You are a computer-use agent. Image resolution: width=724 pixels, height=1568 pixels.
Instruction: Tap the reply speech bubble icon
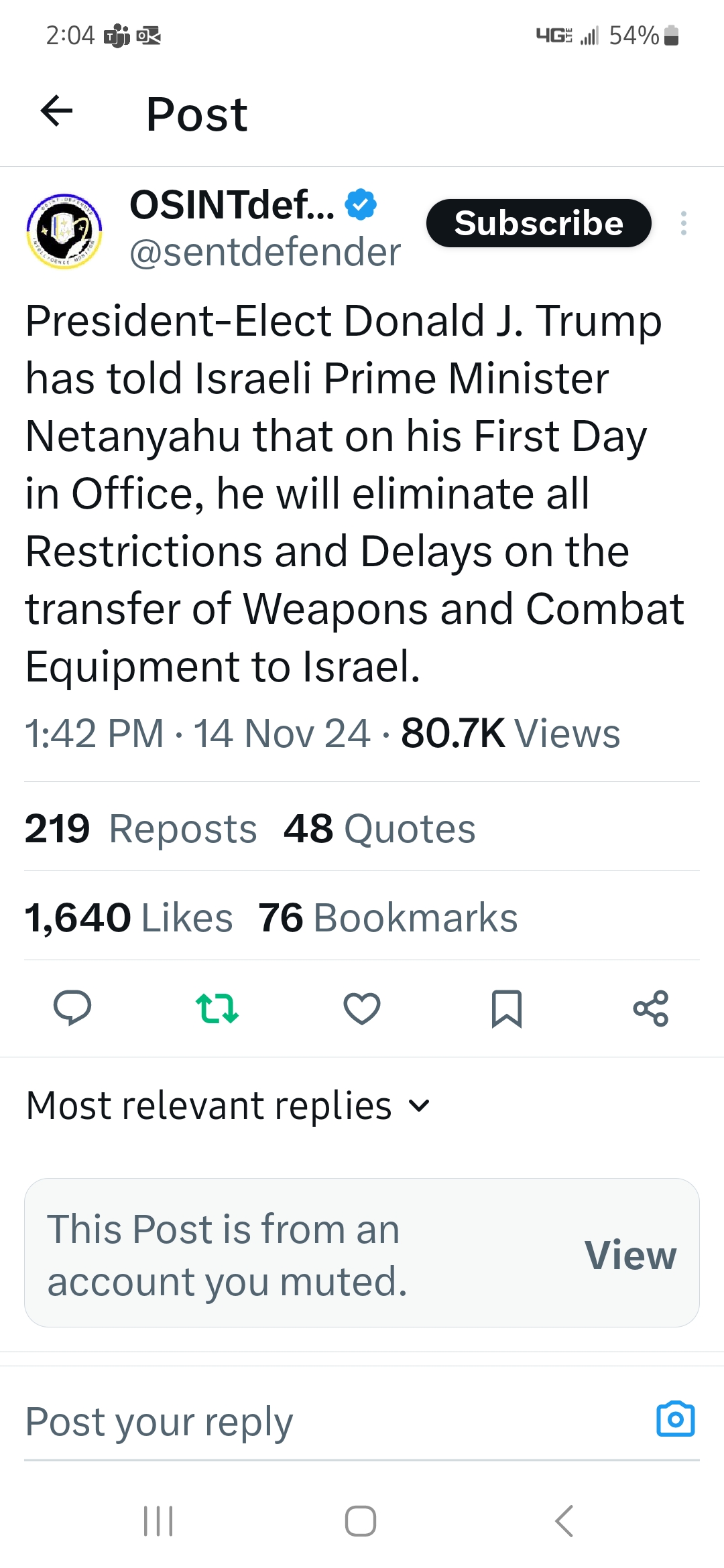tap(72, 1008)
